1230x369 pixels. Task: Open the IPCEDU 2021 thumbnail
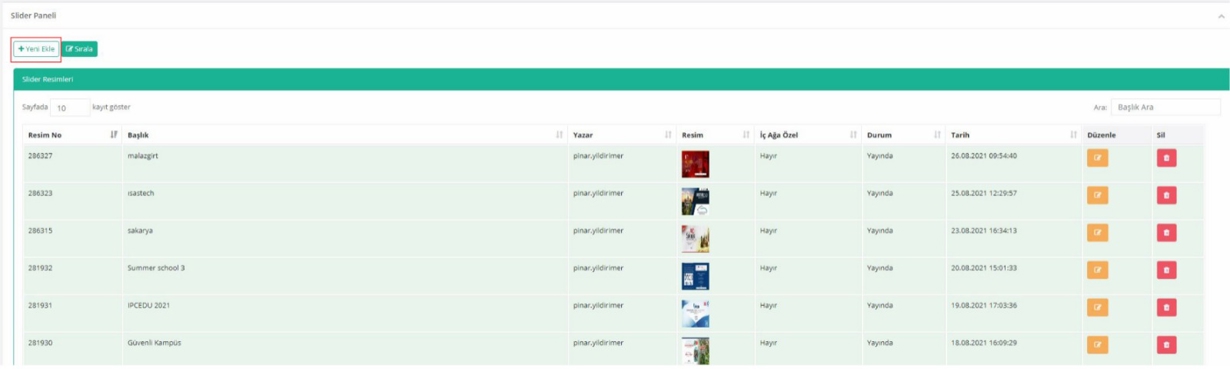(x=695, y=313)
